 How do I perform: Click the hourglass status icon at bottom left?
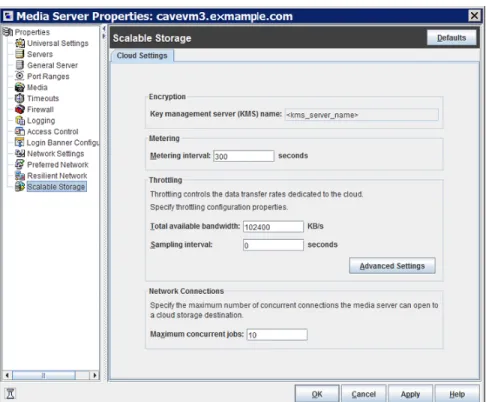click(x=10, y=394)
